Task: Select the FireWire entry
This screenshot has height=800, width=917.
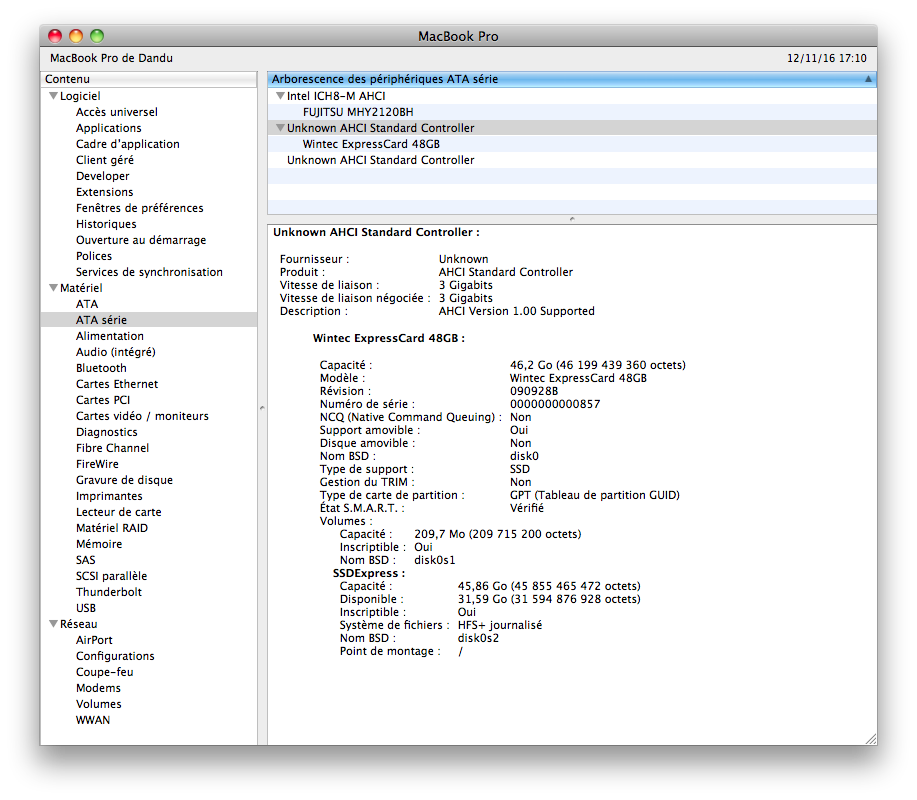Action: click(97, 464)
